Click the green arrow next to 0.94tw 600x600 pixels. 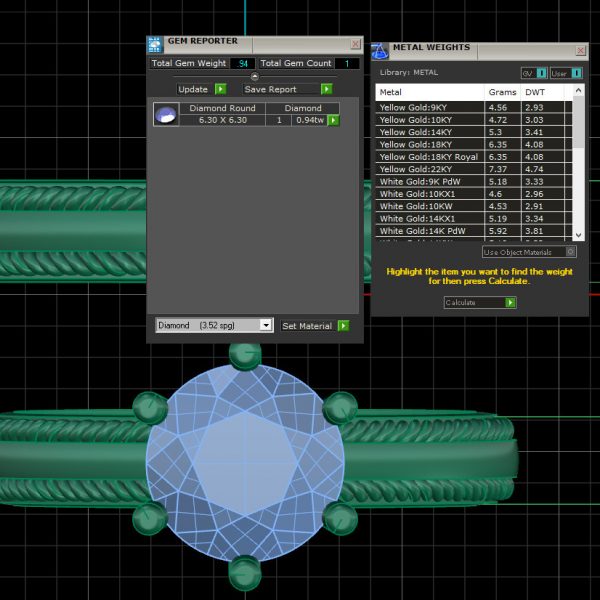333,120
